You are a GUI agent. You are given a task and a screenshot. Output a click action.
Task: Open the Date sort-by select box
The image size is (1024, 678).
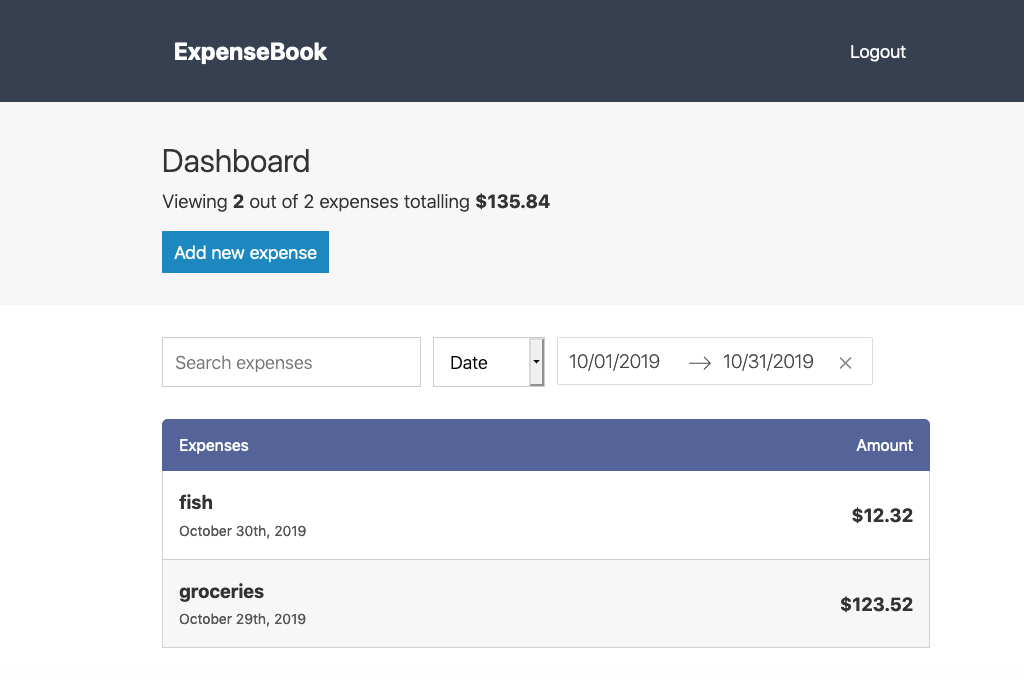[x=482, y=362]
